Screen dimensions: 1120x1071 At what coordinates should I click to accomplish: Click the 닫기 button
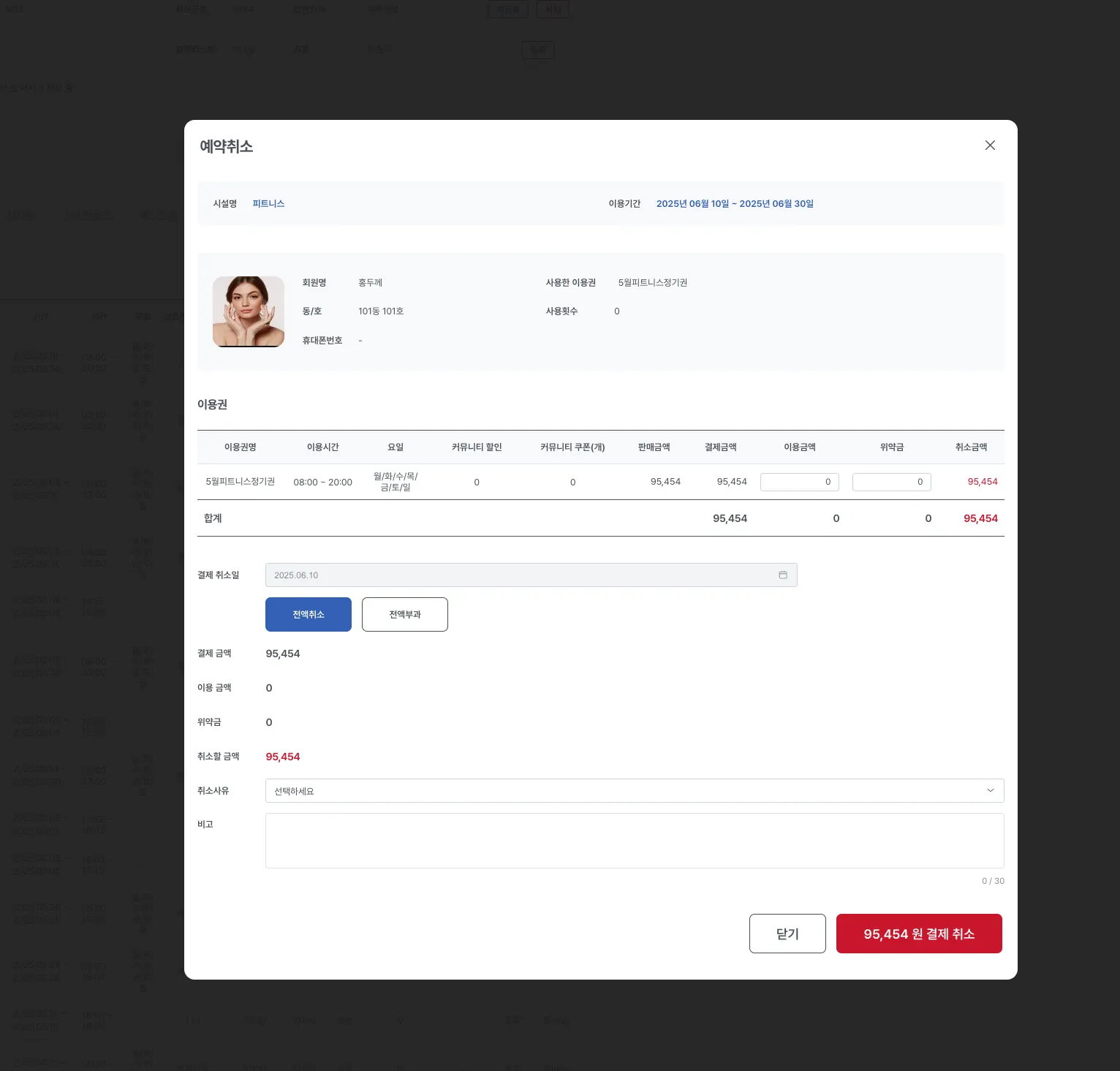pyautogui.click(x=787, y=934)
